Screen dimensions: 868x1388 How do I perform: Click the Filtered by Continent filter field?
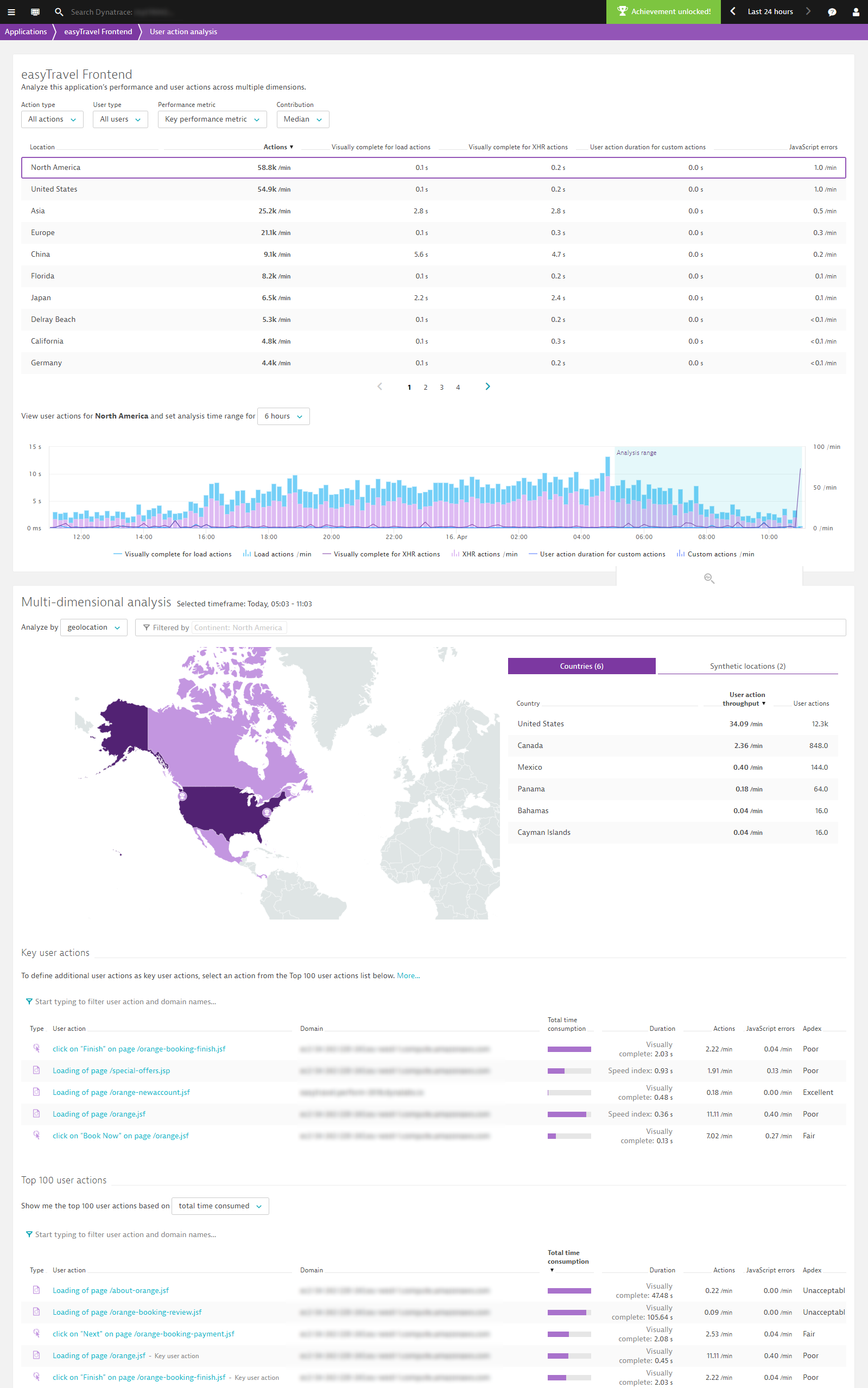pyautogui.click(x=490, y=628)
